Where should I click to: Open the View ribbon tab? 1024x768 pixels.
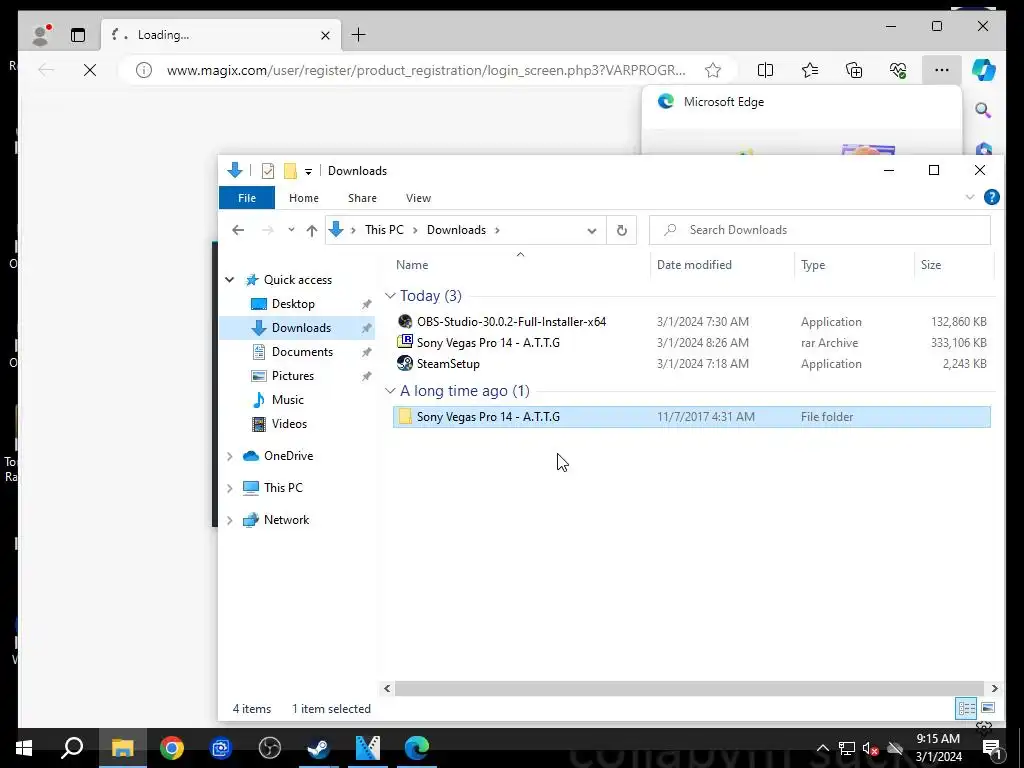(418, 198)
